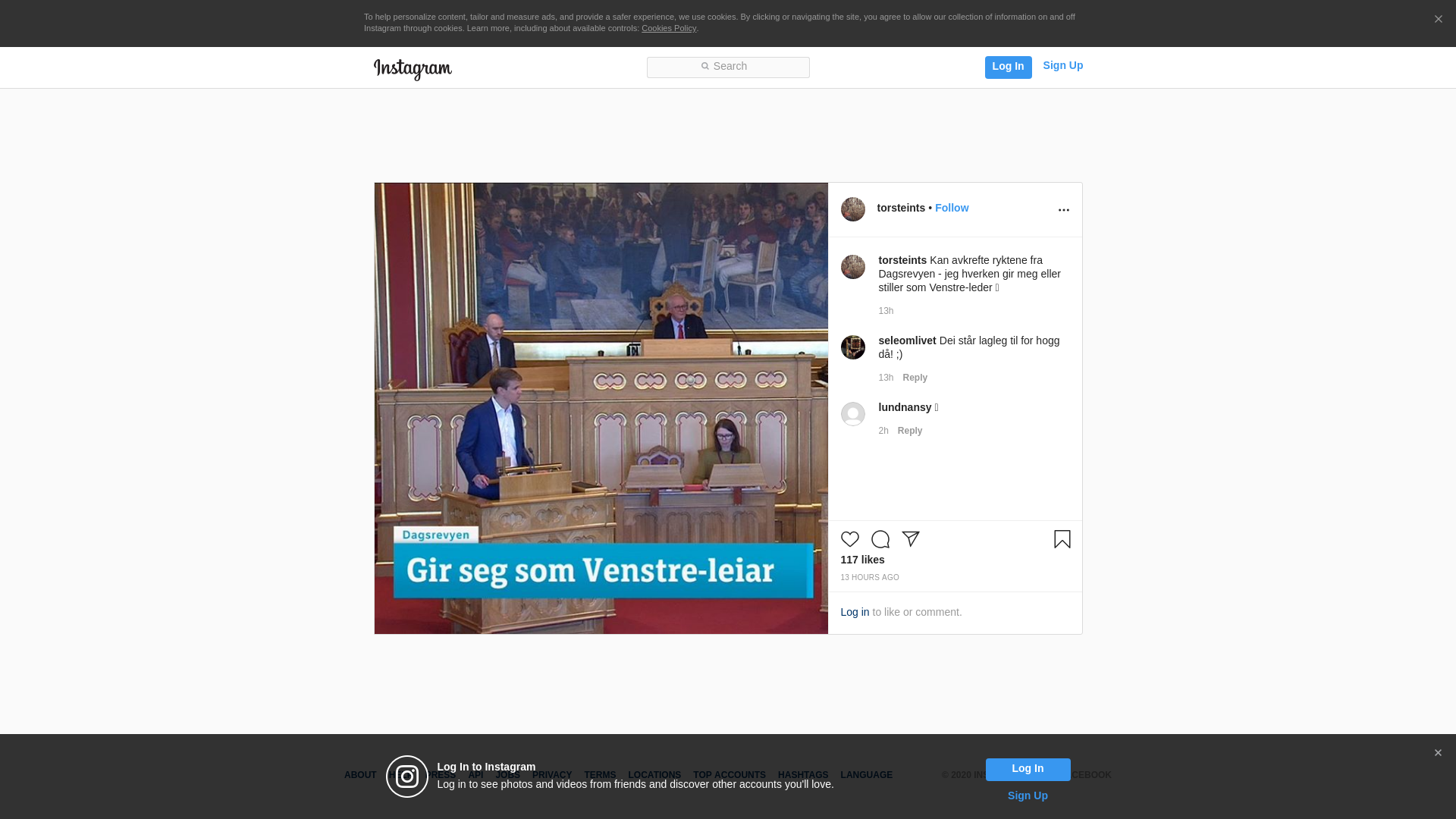Screen dimensions: 1456x819
Task: Open the post image thumbnail
Action: [601, 409]
